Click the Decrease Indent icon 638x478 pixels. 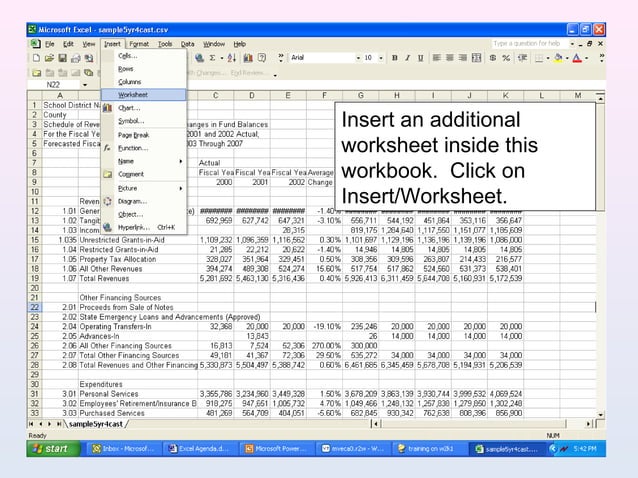522,58
